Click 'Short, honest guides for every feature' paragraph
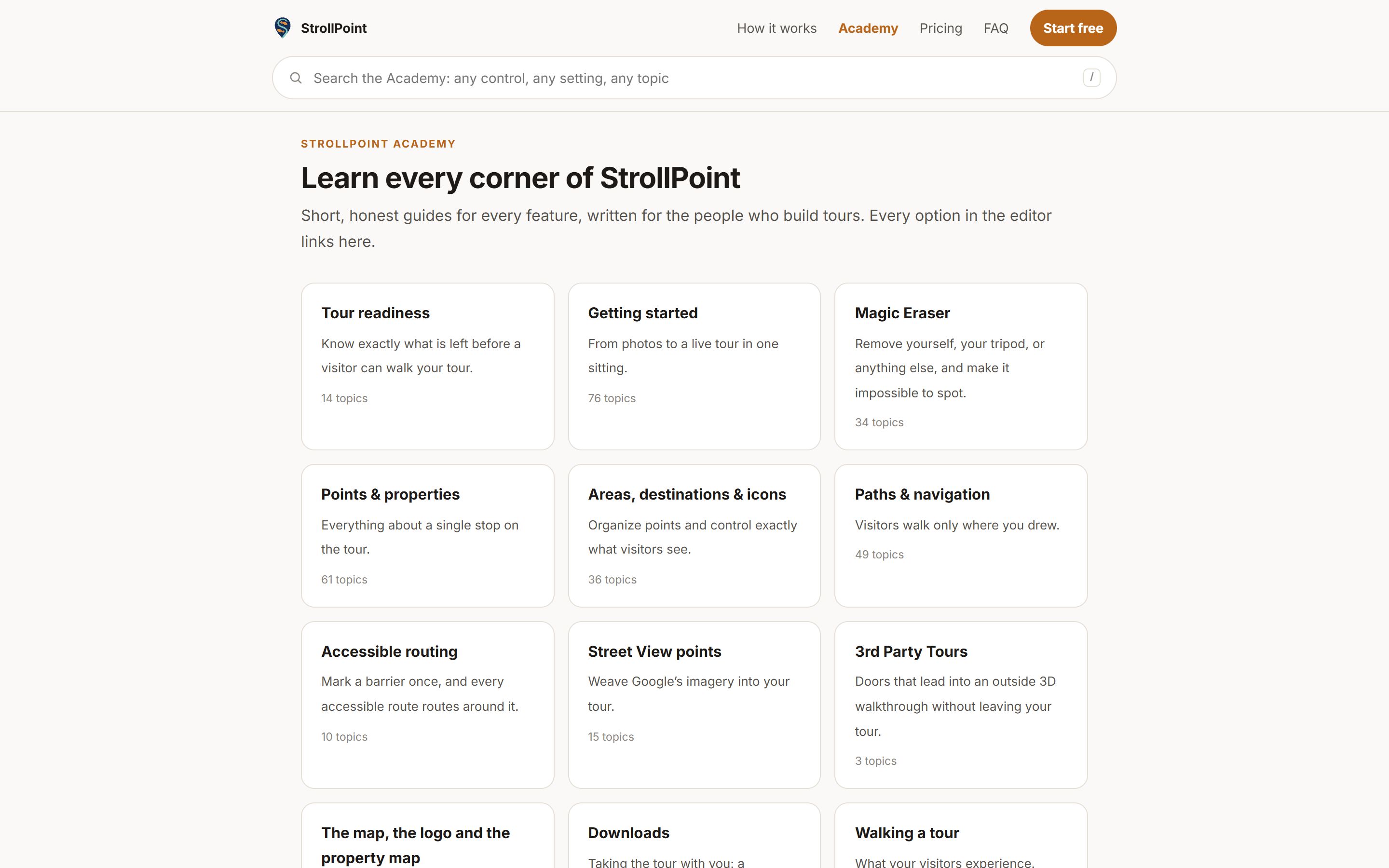The width and height of the screenshot is (1389, 868). (676, 229)
